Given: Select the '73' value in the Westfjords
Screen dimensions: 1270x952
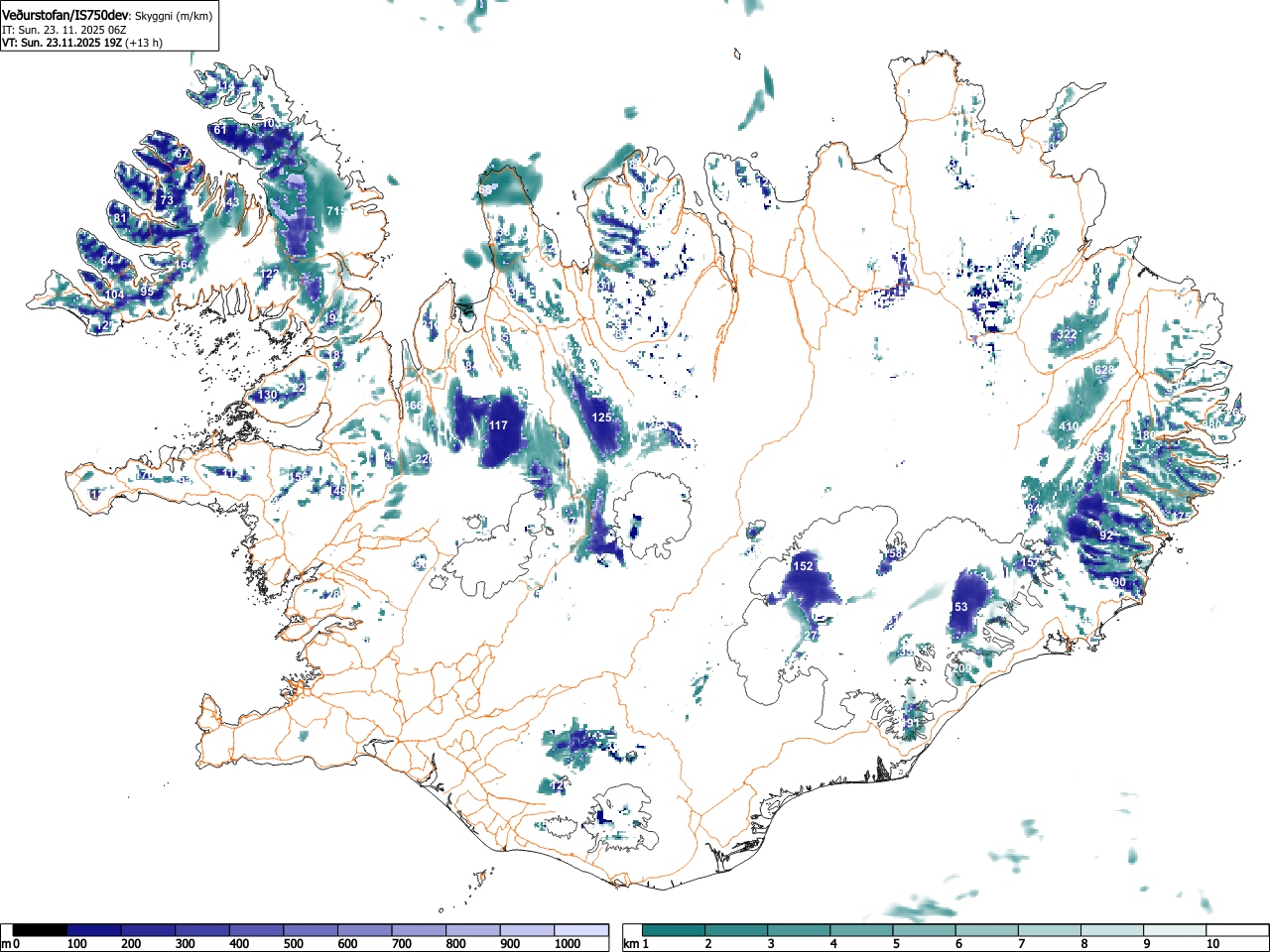Looking at the screenshot, I should 167,200.
